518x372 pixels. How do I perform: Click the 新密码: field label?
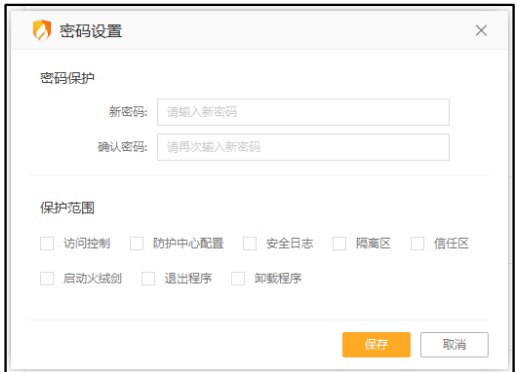click(128, 112)
